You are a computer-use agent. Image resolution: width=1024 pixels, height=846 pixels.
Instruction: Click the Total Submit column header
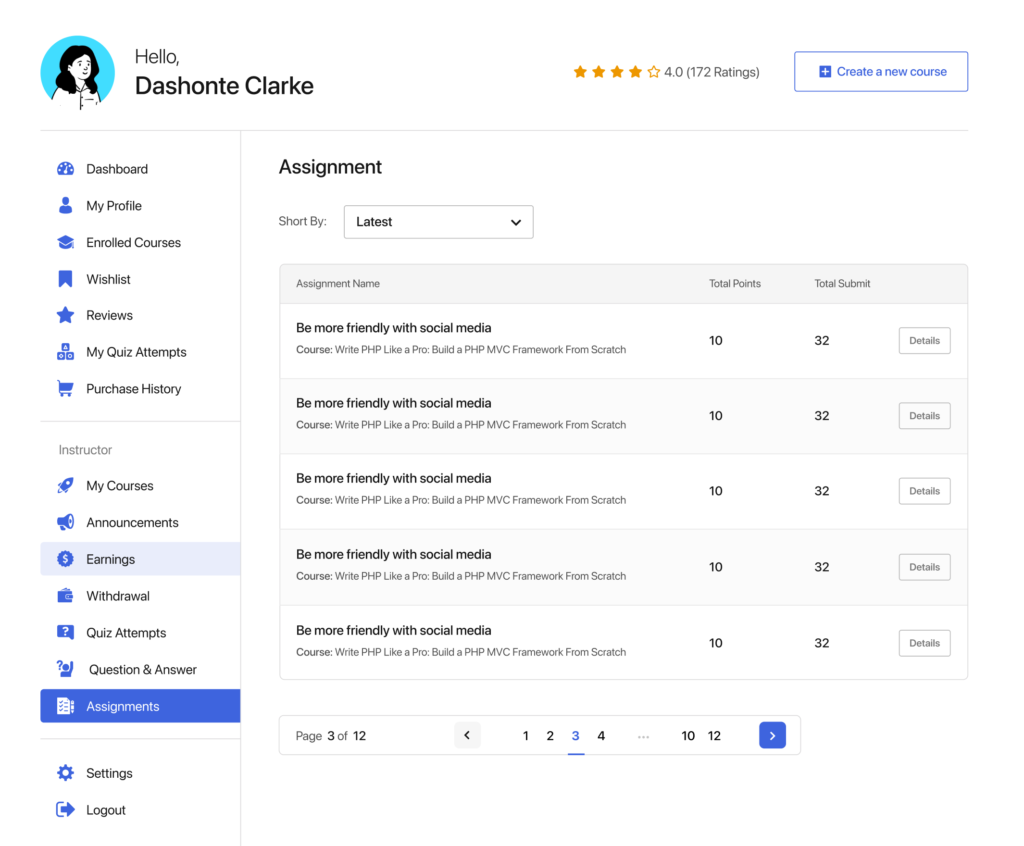click(842, 284)
